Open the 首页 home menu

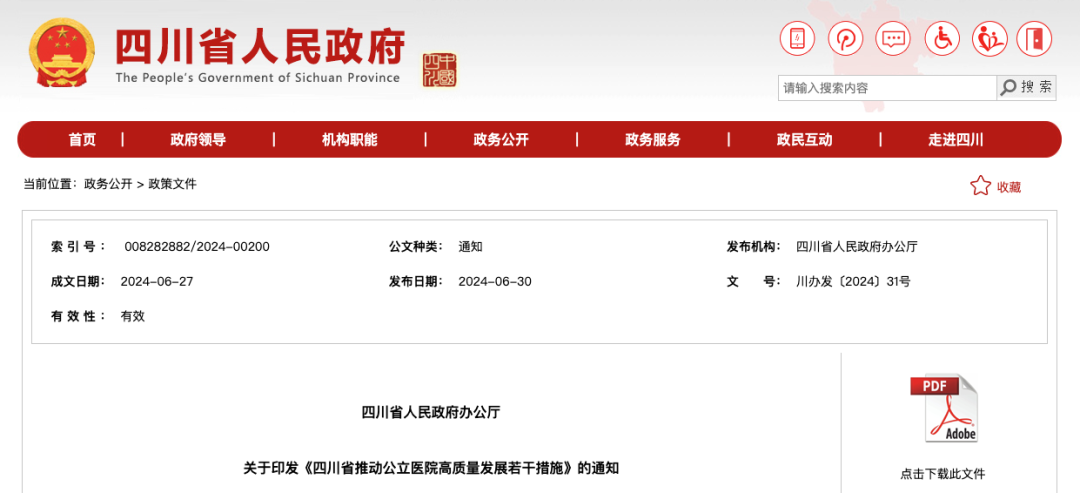click(x=82, y=140)
